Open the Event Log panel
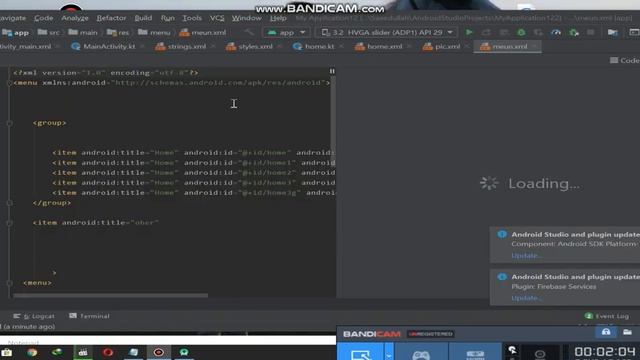Screen dimensions: 640x360 coord(607,316)
